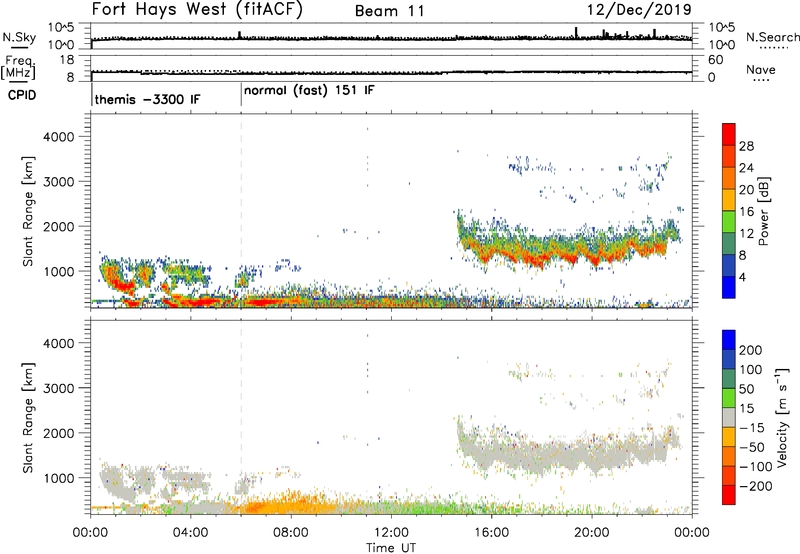Click the '18' tick on frequency axis
The height and width of the screenshot is (554, 800).
pos(67,60)
